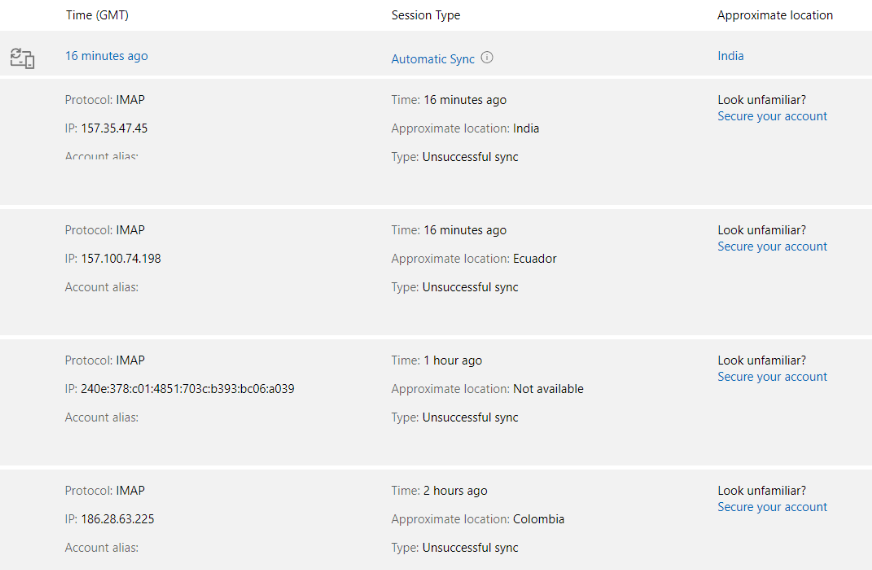Select the IPv6 address starting with 240e:378
Image resolution: width=872 pixels, height=570 pixels.
(x=187, y=389)
